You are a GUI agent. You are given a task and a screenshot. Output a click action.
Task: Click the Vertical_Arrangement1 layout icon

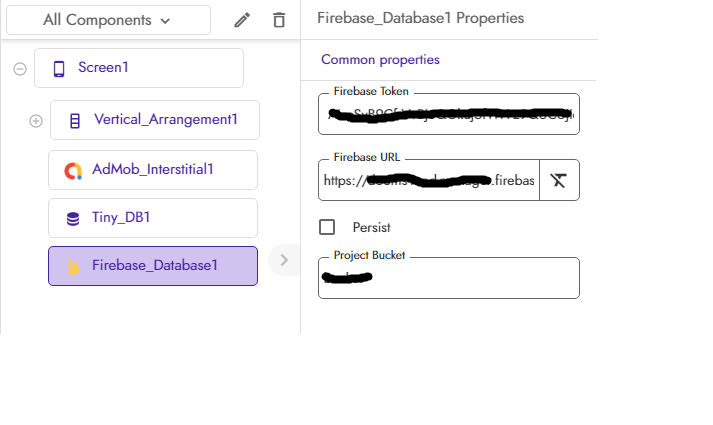(x=75, y=120)
